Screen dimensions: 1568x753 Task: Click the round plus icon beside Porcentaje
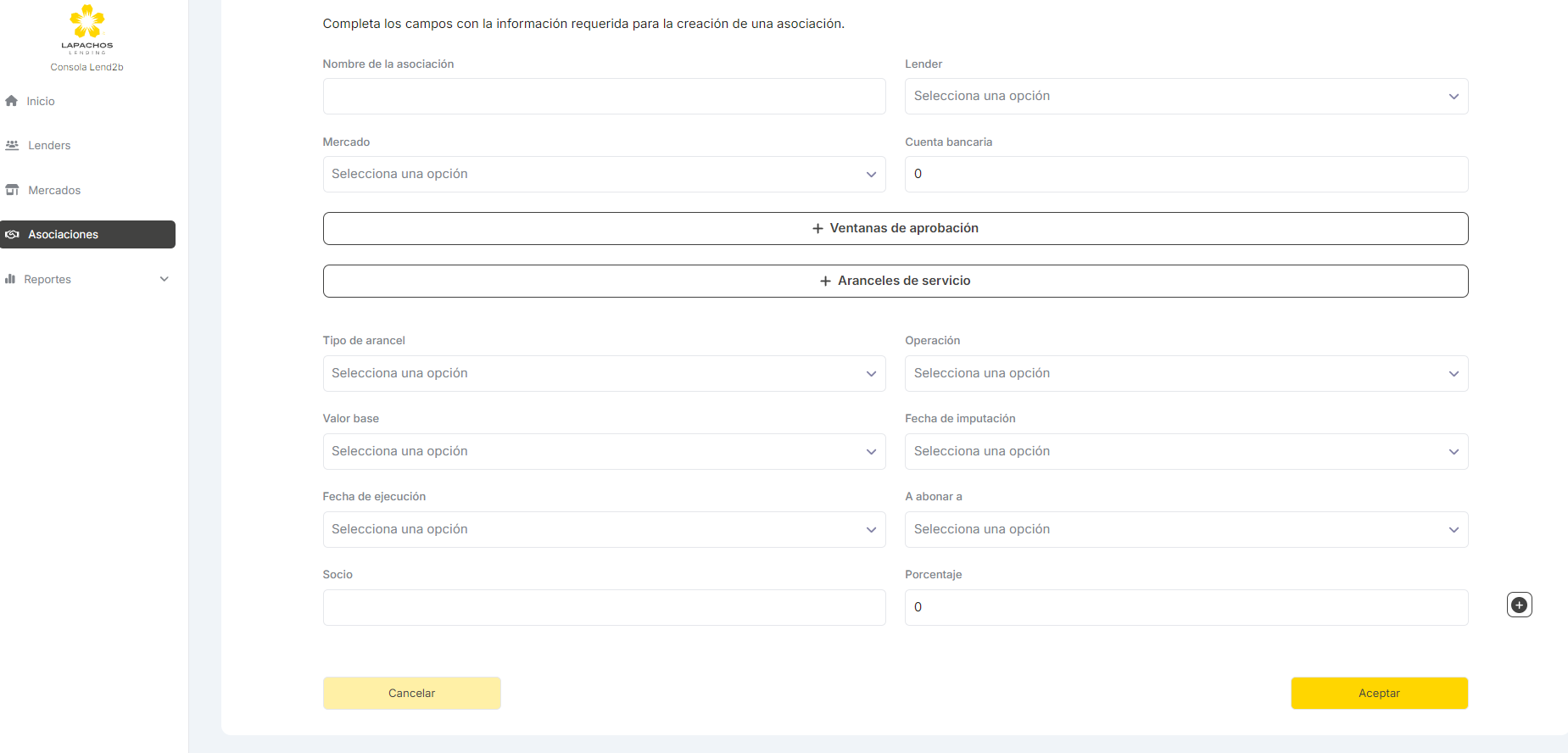tap(1519, 605)
